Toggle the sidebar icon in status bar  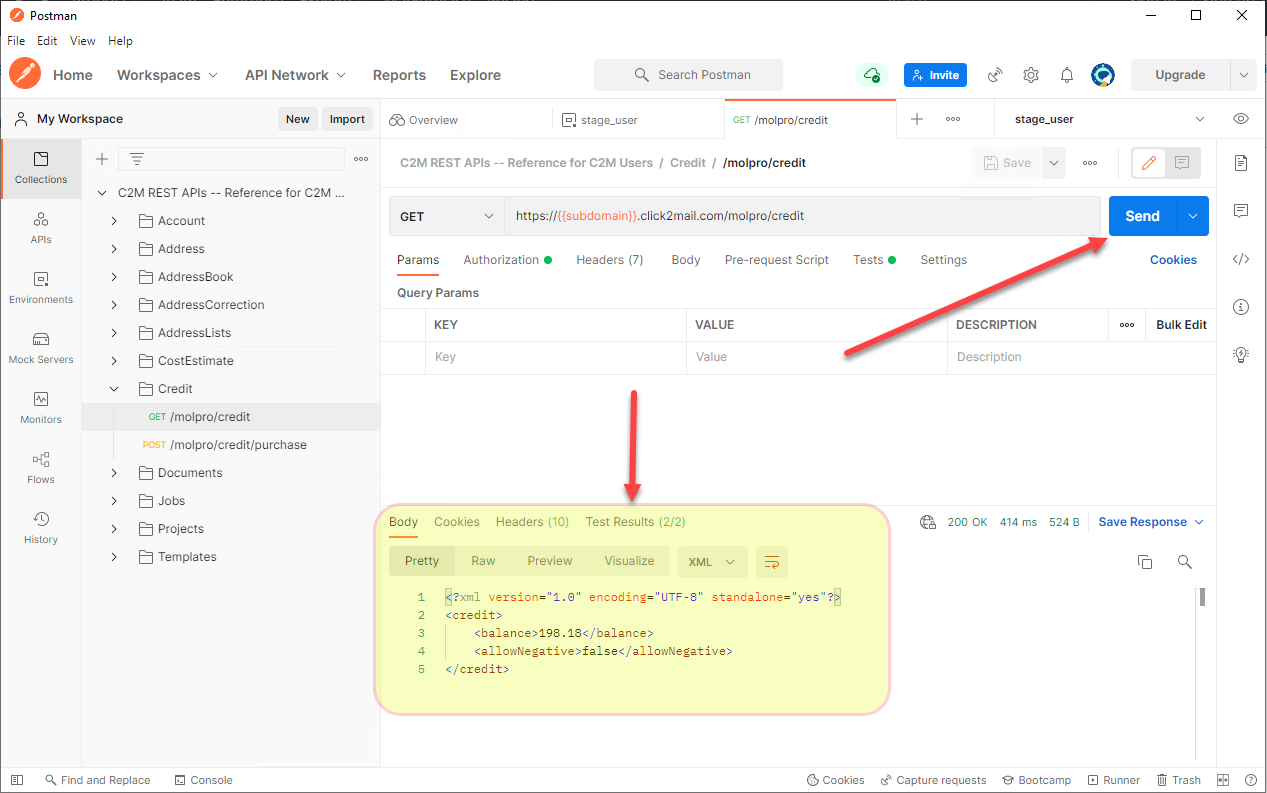(17, 780)
